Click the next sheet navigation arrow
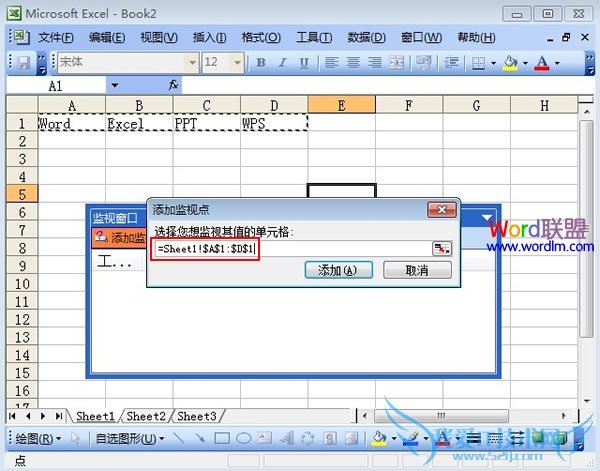Screen dimensions: 600x471 pyautogui.click(x=43, y=416)
